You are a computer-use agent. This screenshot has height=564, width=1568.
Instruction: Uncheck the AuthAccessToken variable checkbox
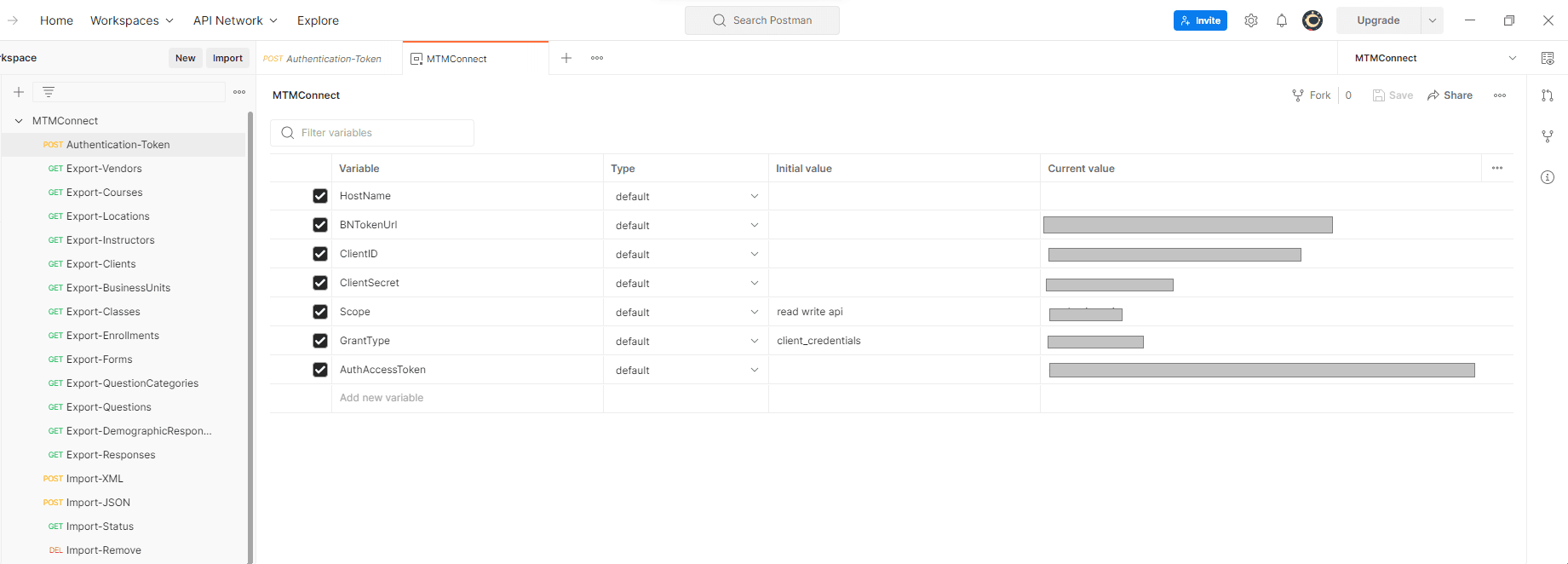[x=320, y=370]
